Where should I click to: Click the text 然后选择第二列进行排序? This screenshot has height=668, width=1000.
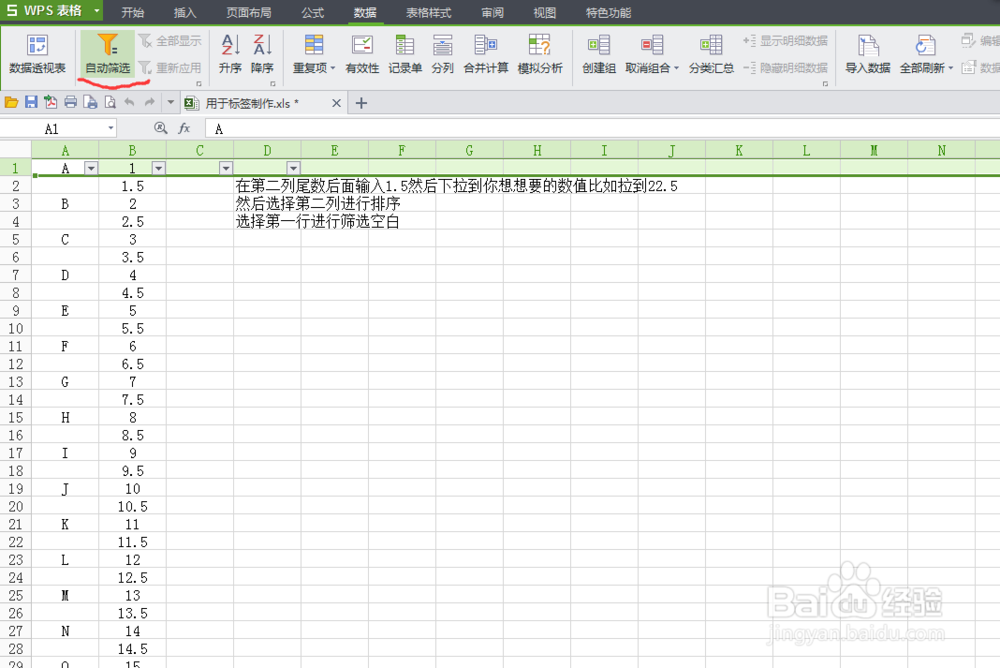pyautogui.click(x=318, y=204)
